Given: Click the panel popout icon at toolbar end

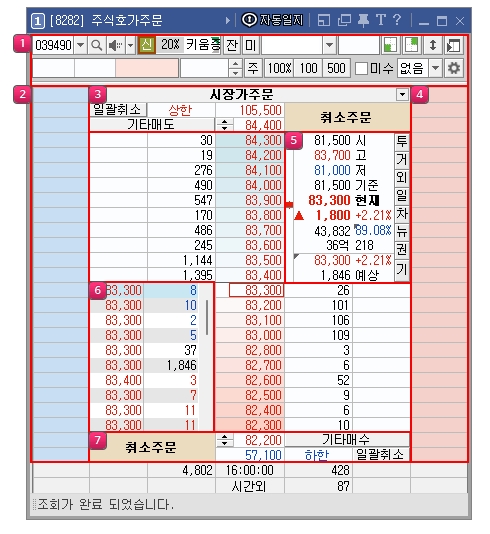Looking at the screenshot, I should click(454, 45).
